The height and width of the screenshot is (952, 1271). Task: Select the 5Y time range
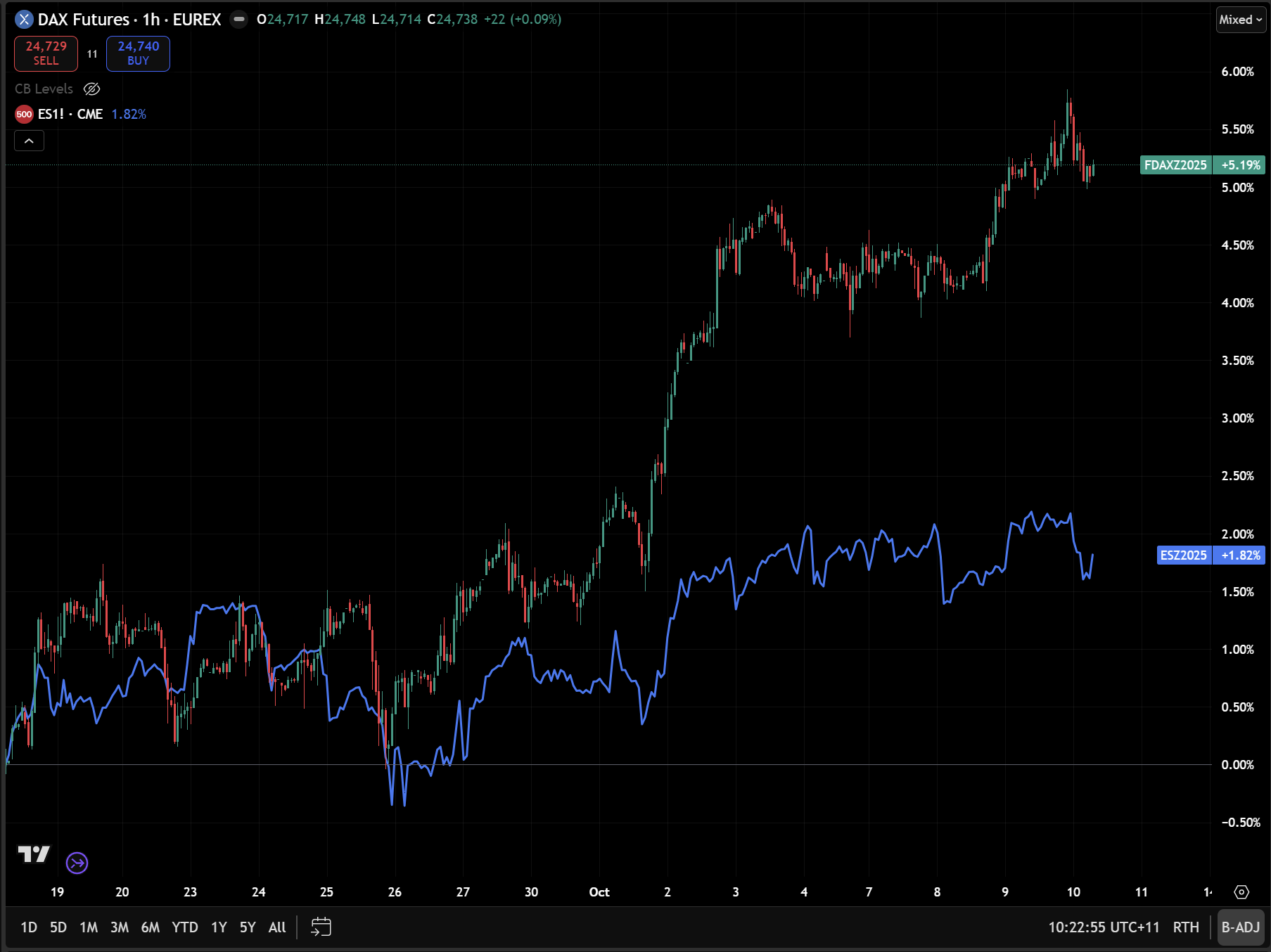click(248, 927)
